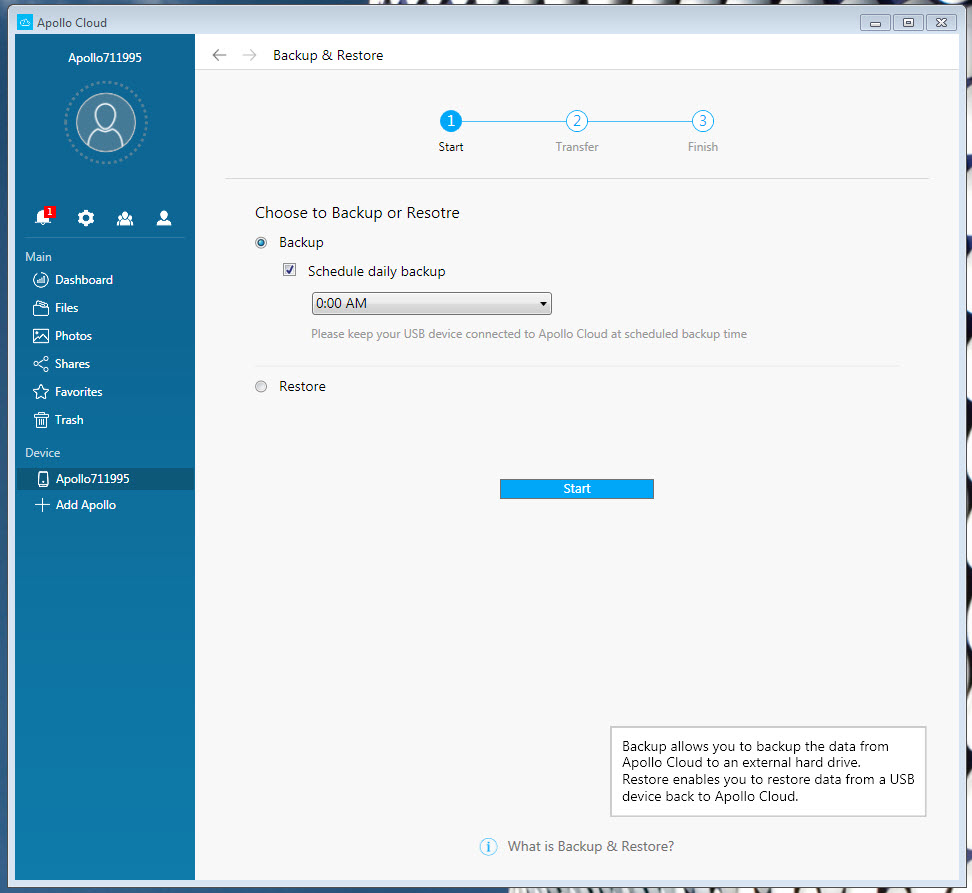The image size is (972, 893).
Task: Open the single user account icon
Action: click(x=164, y=218)
